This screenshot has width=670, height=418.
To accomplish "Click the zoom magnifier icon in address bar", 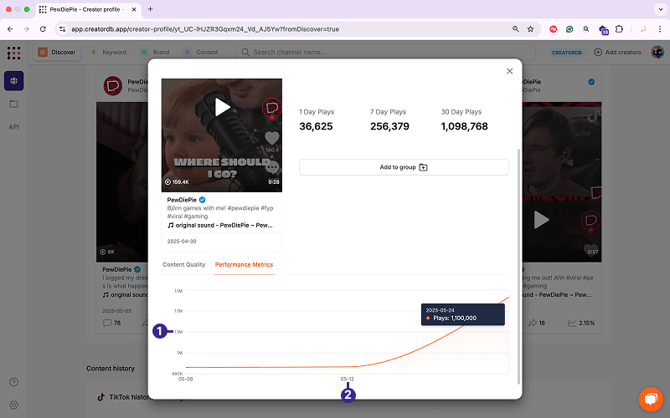I will (x=516, y=29).
